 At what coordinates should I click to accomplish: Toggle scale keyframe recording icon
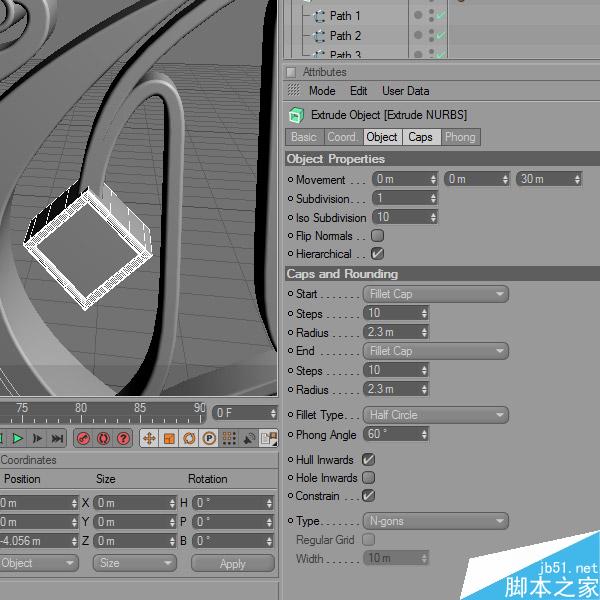(169, 439)
